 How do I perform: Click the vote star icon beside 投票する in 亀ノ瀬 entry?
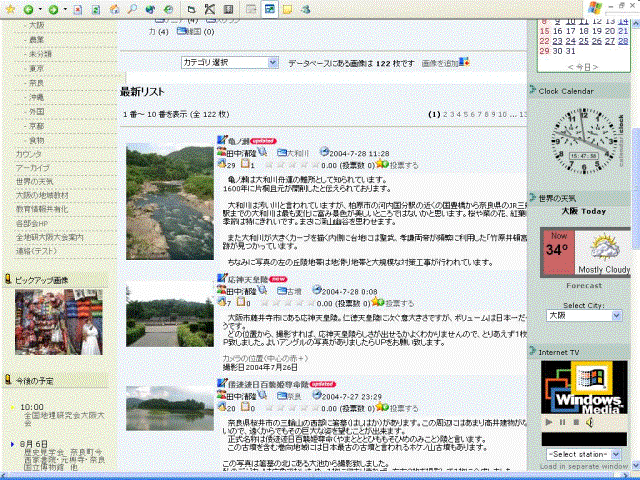pyautogui.click(x=382, y=164)
